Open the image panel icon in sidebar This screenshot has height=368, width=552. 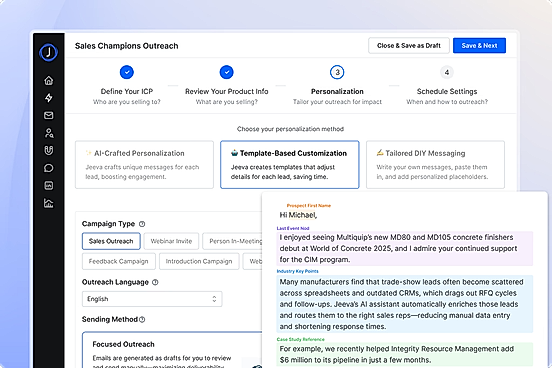(x=49, y=186)
